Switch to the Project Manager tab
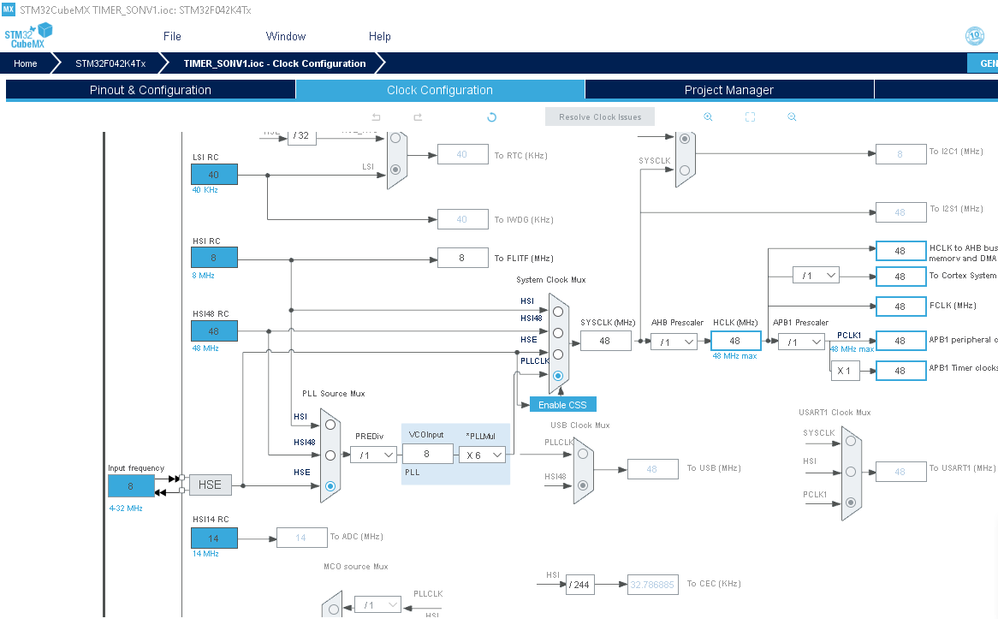The image size is (998, 619). coord(729,90)
